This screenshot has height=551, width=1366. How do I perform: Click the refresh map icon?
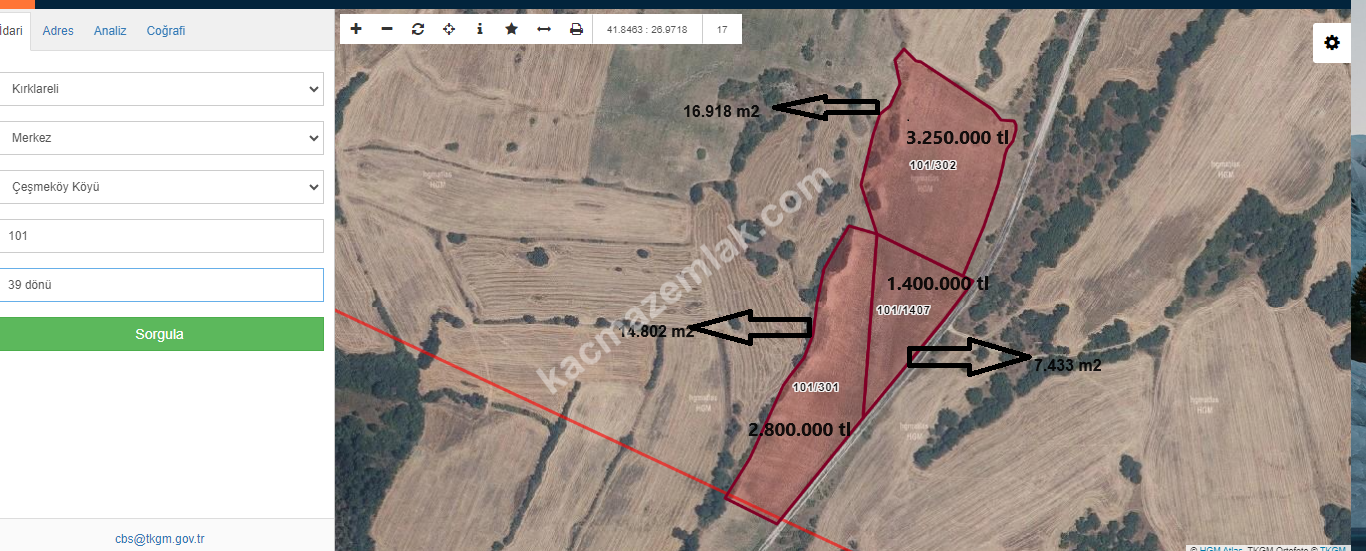coord(418,29)
